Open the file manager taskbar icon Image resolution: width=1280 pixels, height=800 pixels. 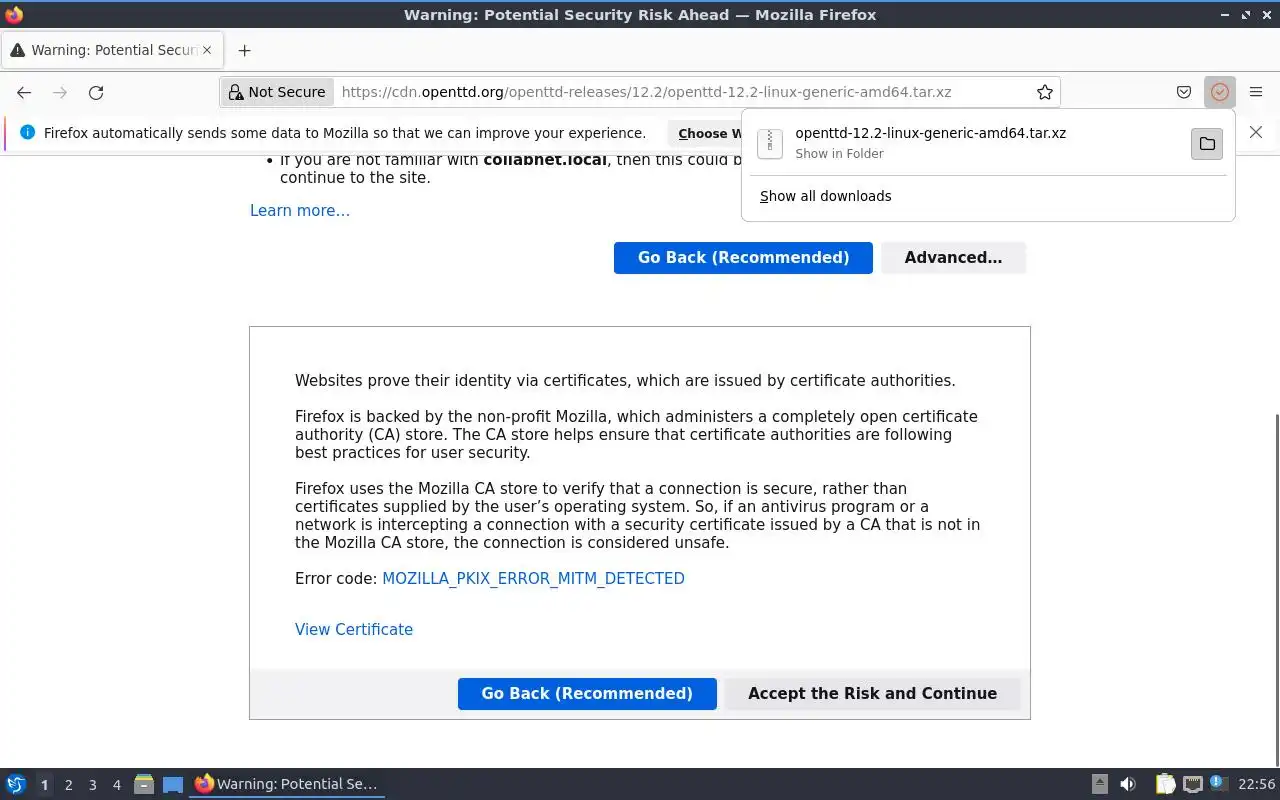coord(144,785)
